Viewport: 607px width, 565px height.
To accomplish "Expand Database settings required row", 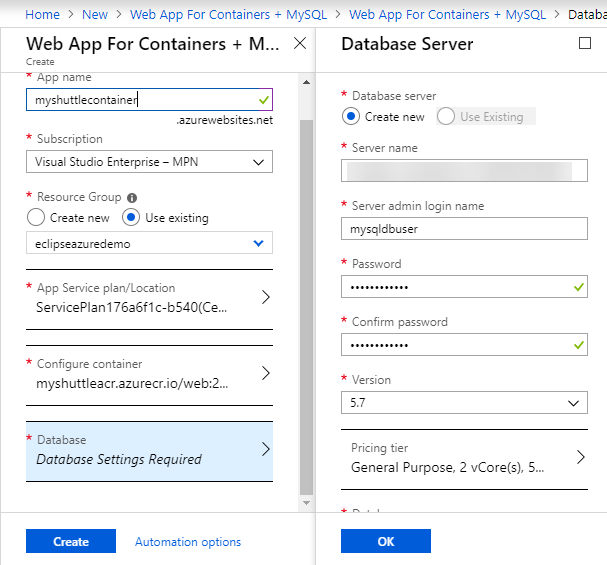I will pyautogui.click(x=149, y=451).
